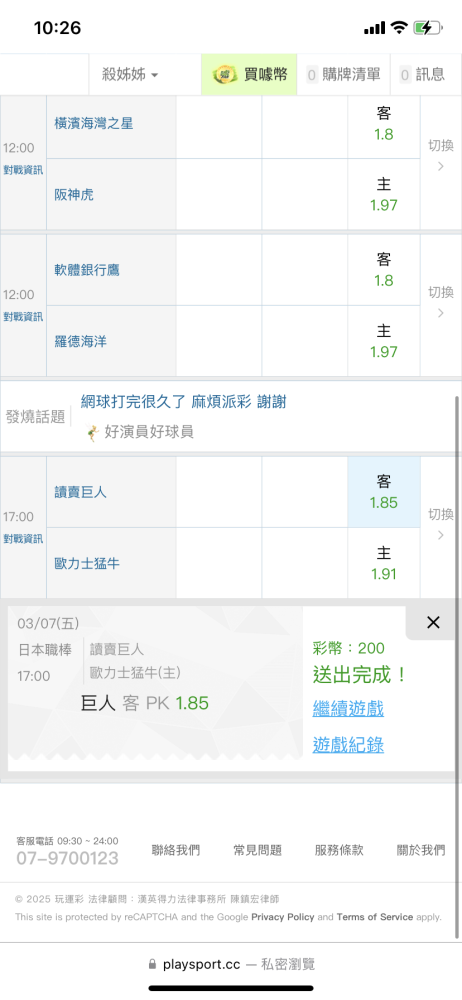Open the hot topic 網球打完很久了 post
This screenshot has width=462, height=1000.
(184, 402)
